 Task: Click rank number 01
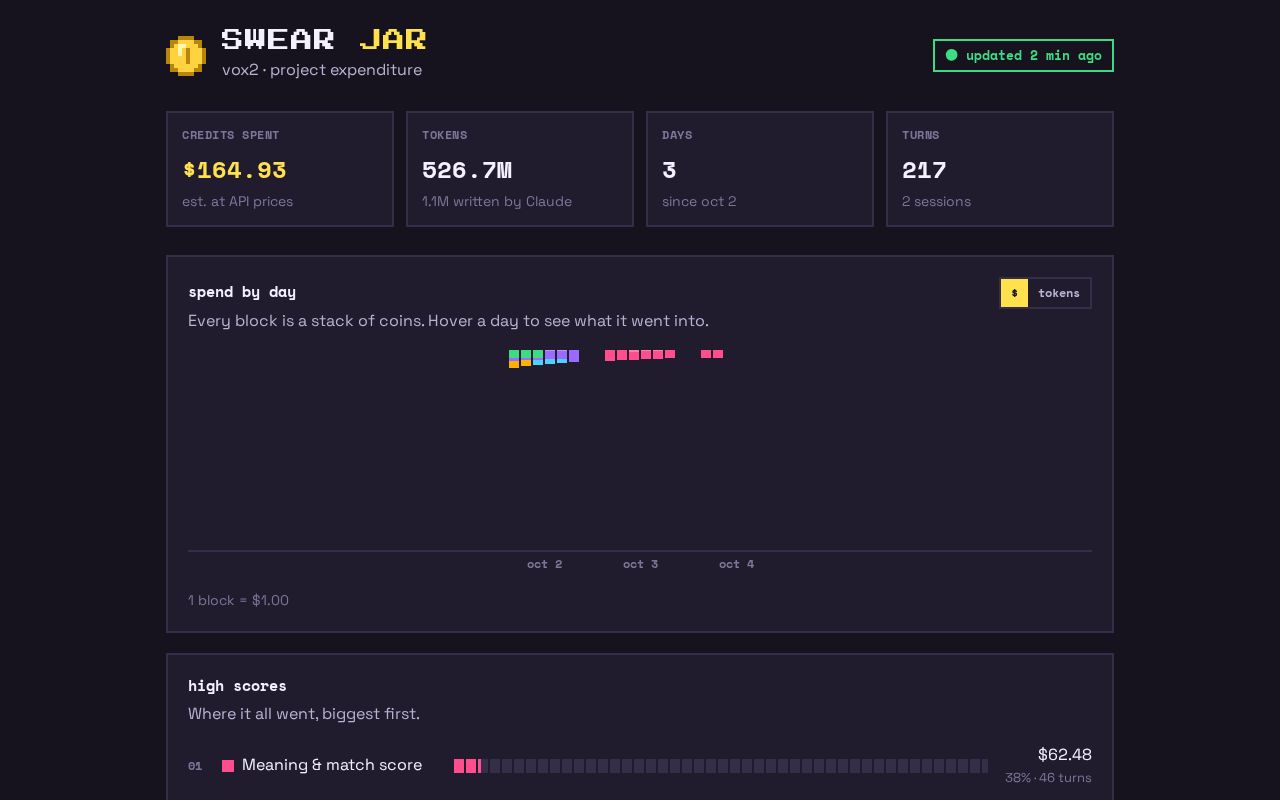[x=195, y=766]
